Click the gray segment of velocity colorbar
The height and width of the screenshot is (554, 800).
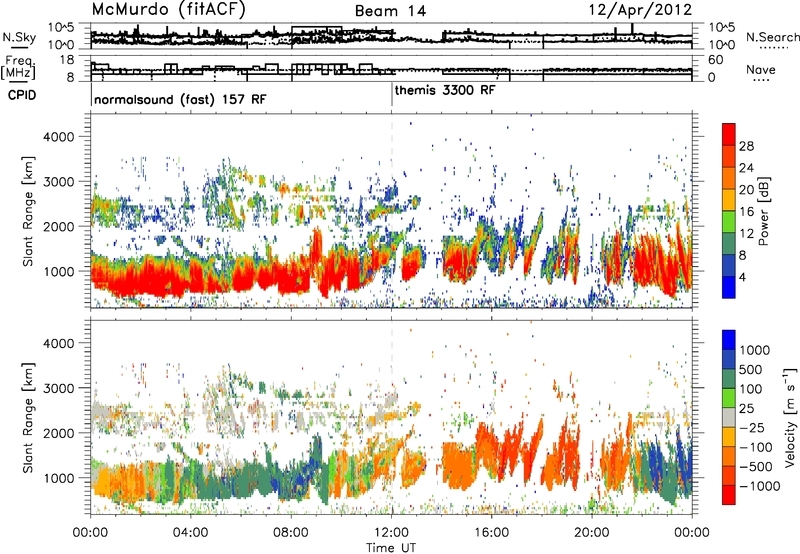[x=729, y=417]
